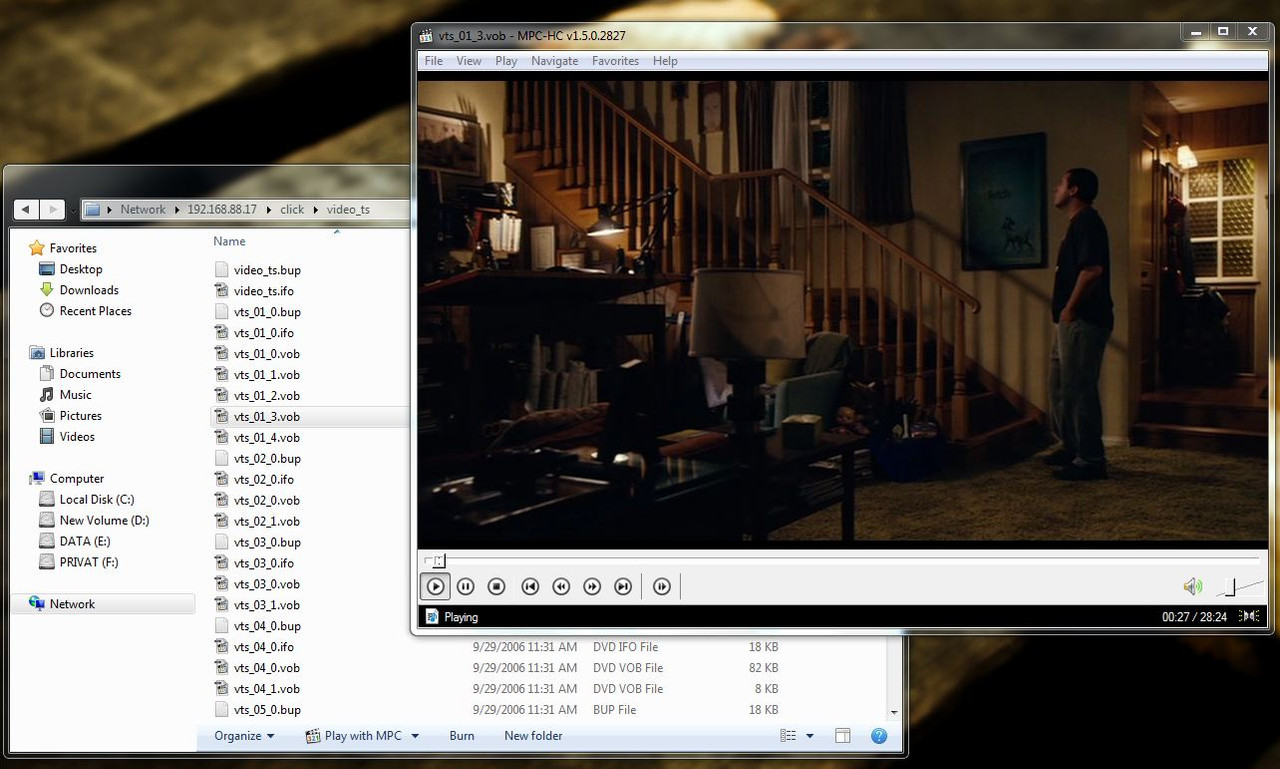The width and height of the screenshot is (1280, 769).
Task: Click the rewind (decrease speed) icon
Action: point(561,587)
